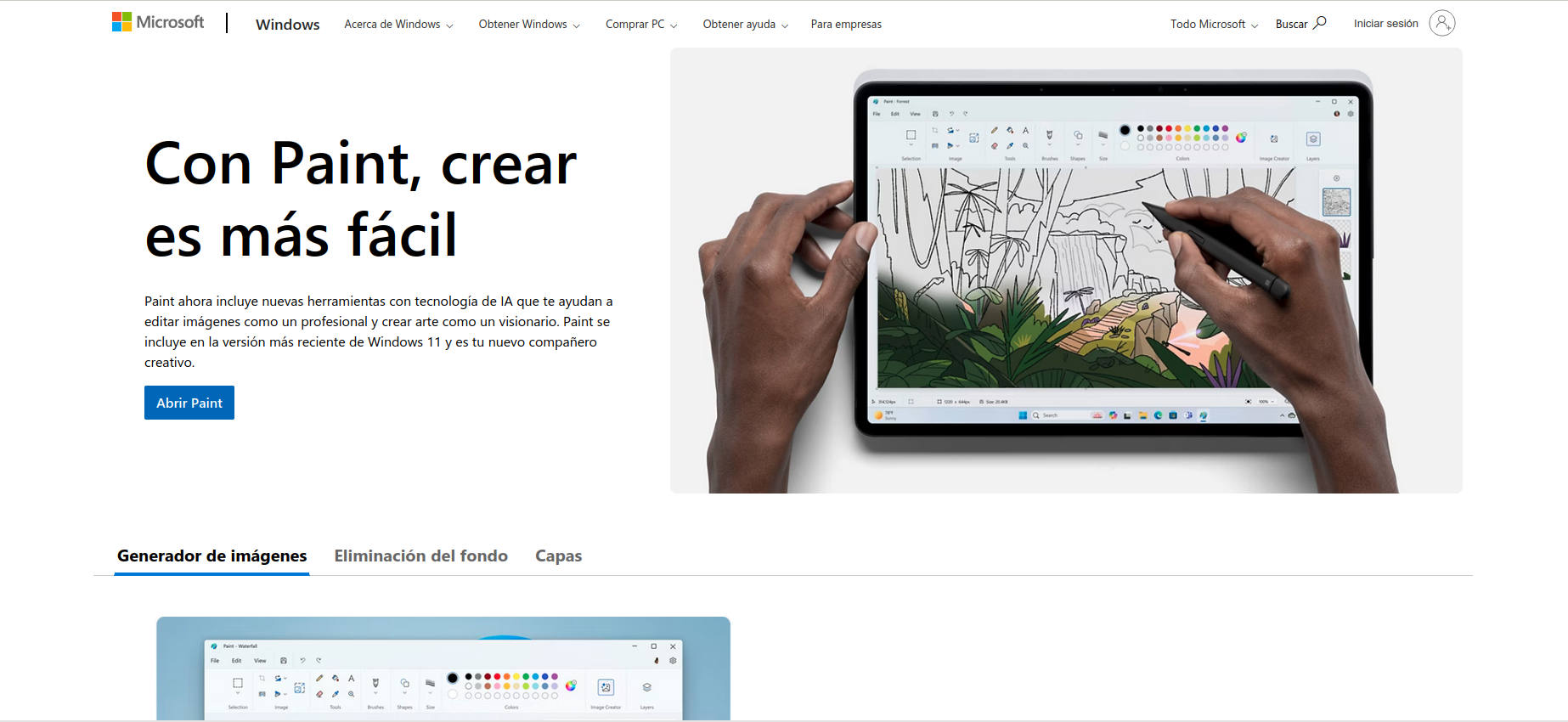
Task: Click the paragraph starting "Paint ahora incluye nuevas herramientas"
Action: pyautogui.click(x=379, y=331)
